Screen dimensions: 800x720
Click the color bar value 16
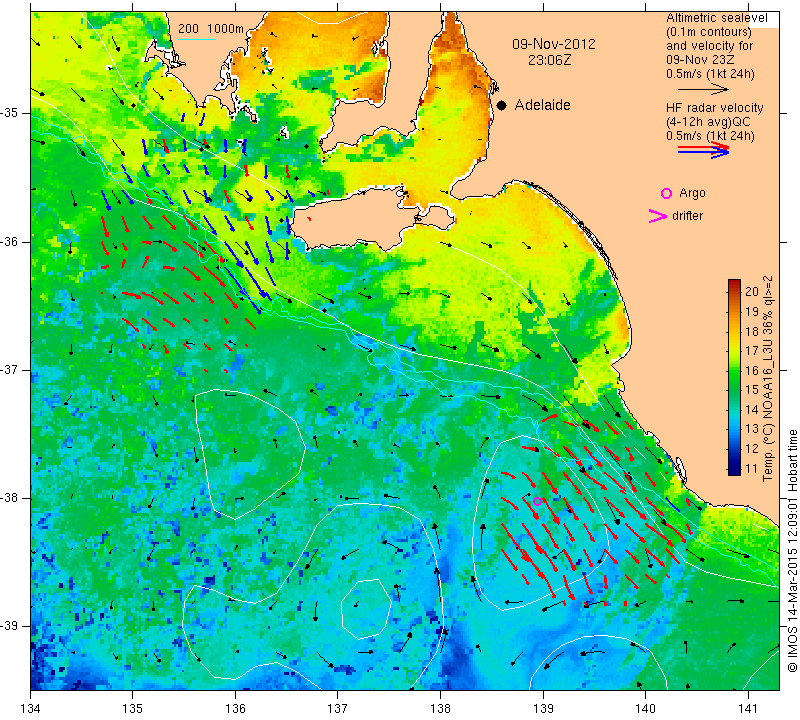[x=752, y=370]
